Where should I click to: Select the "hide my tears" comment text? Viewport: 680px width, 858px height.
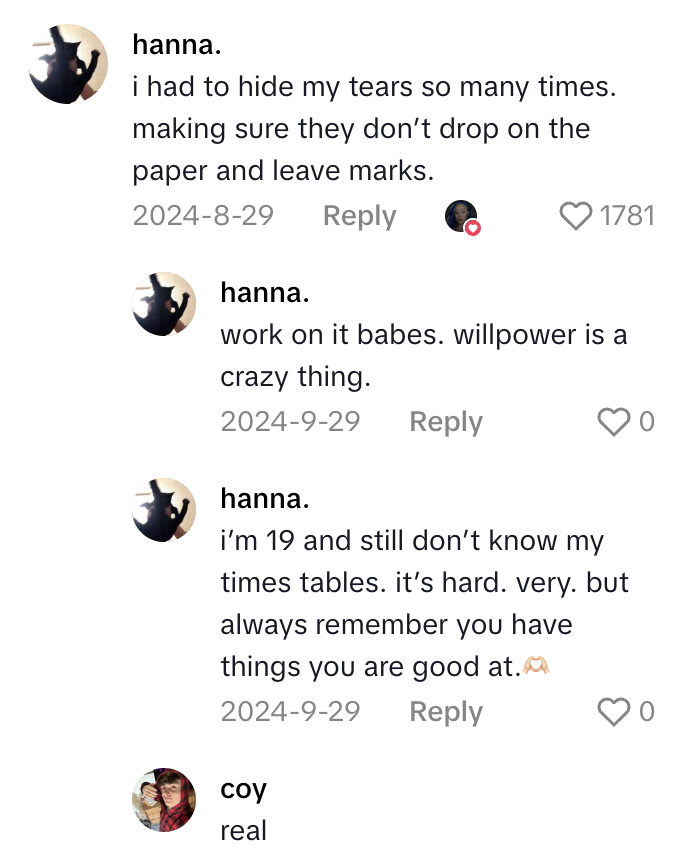click(x=374, y=129)
